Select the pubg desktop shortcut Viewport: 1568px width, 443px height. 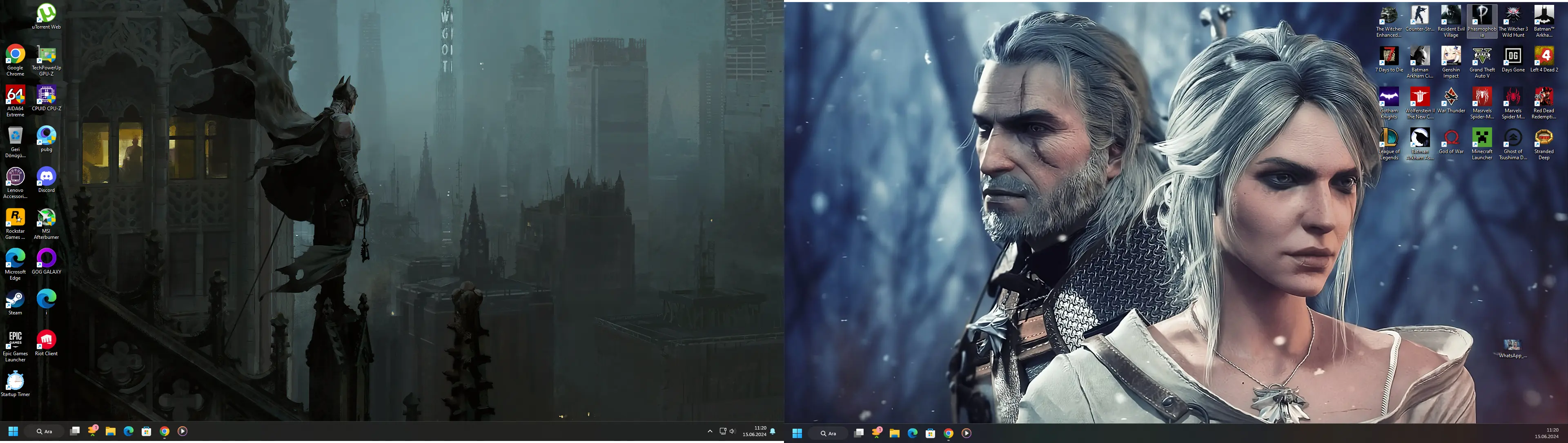(x=46, y=139)
